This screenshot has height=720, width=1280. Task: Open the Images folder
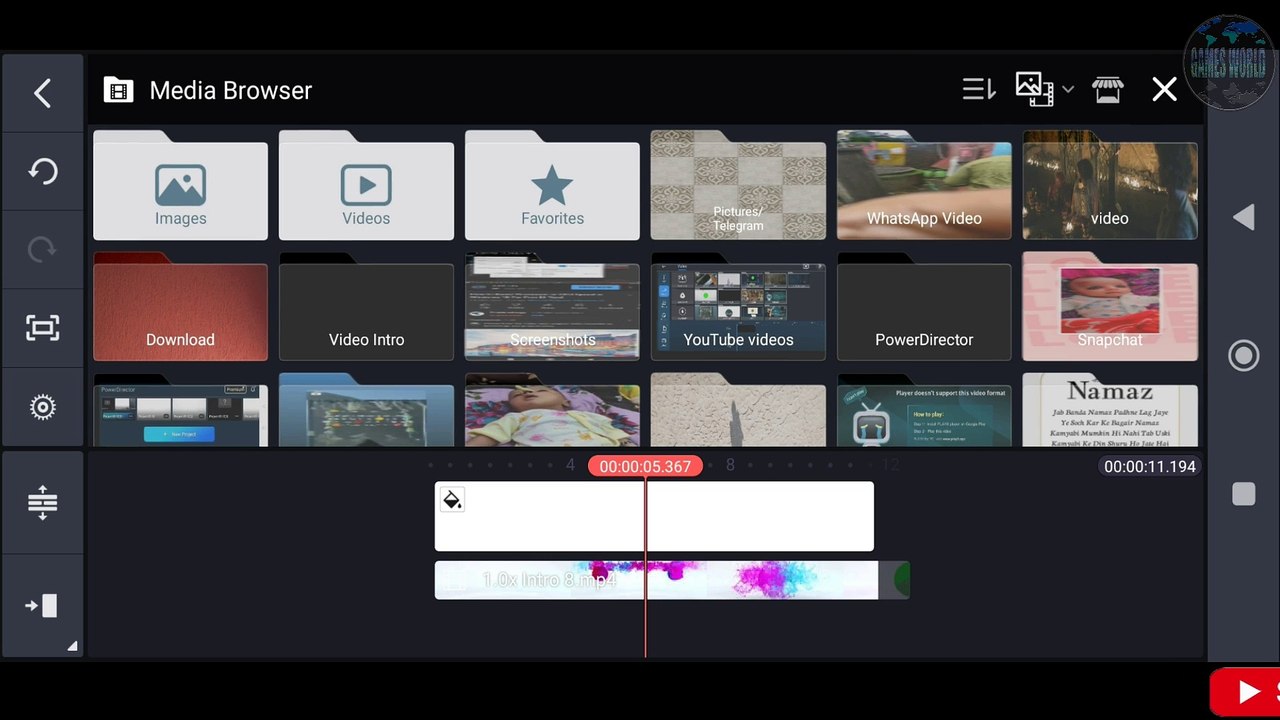click(x=180, y=186)
